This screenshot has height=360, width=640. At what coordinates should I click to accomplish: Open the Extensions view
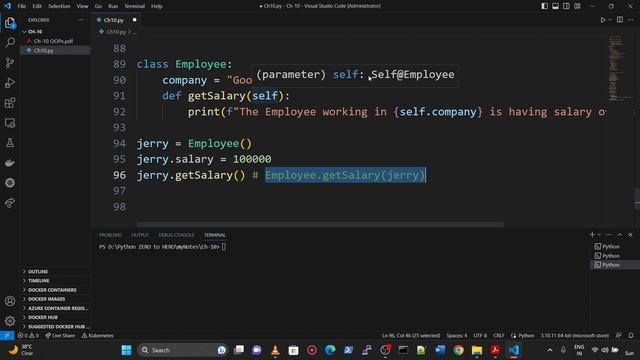pos(10,102)
